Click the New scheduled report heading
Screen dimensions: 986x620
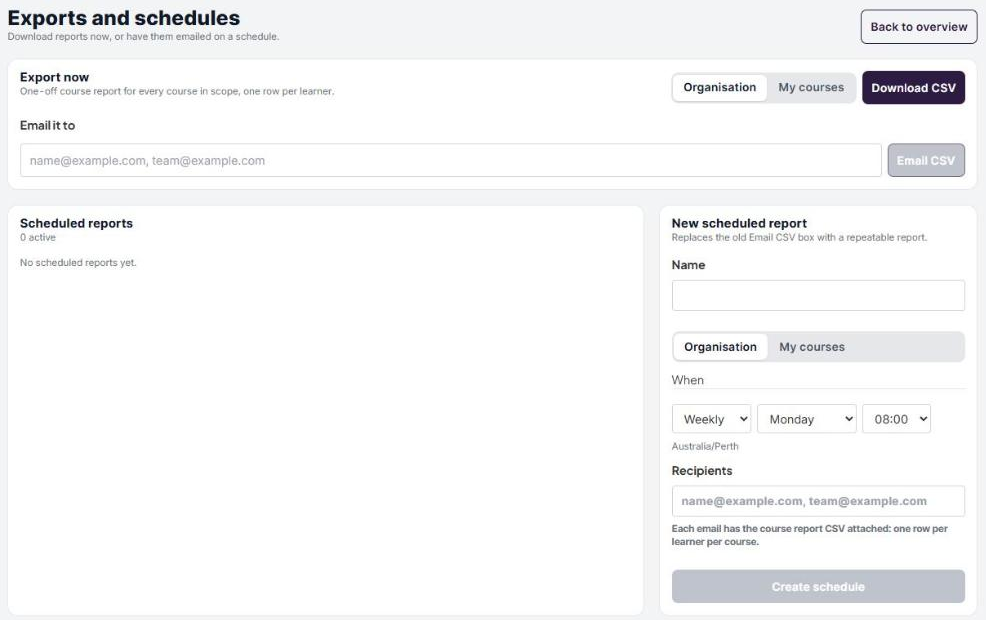tap(739, 223)
